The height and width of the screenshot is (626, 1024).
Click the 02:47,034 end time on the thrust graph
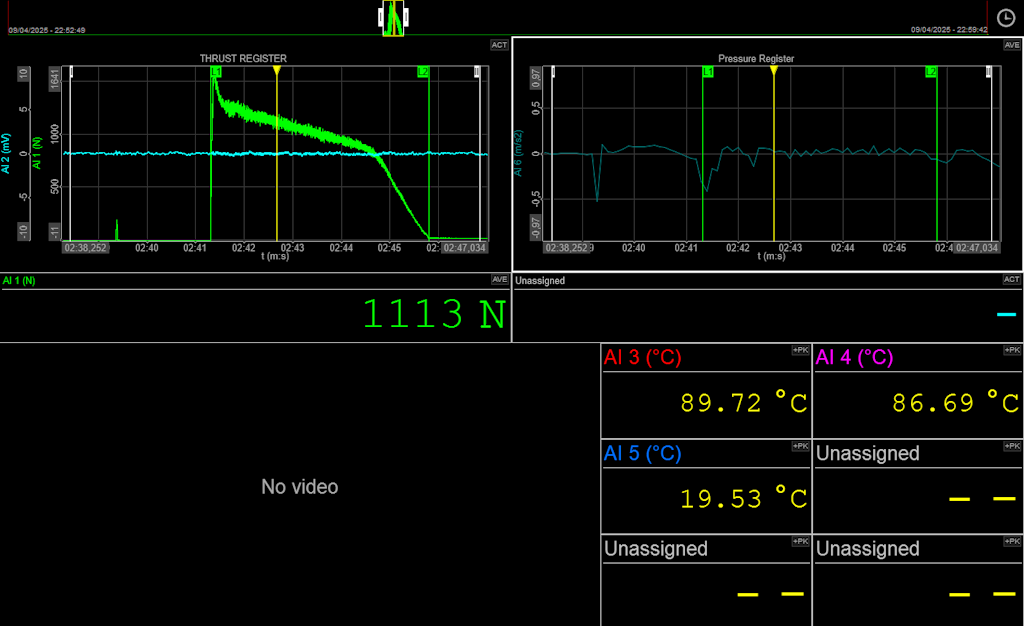click(465, 248)
